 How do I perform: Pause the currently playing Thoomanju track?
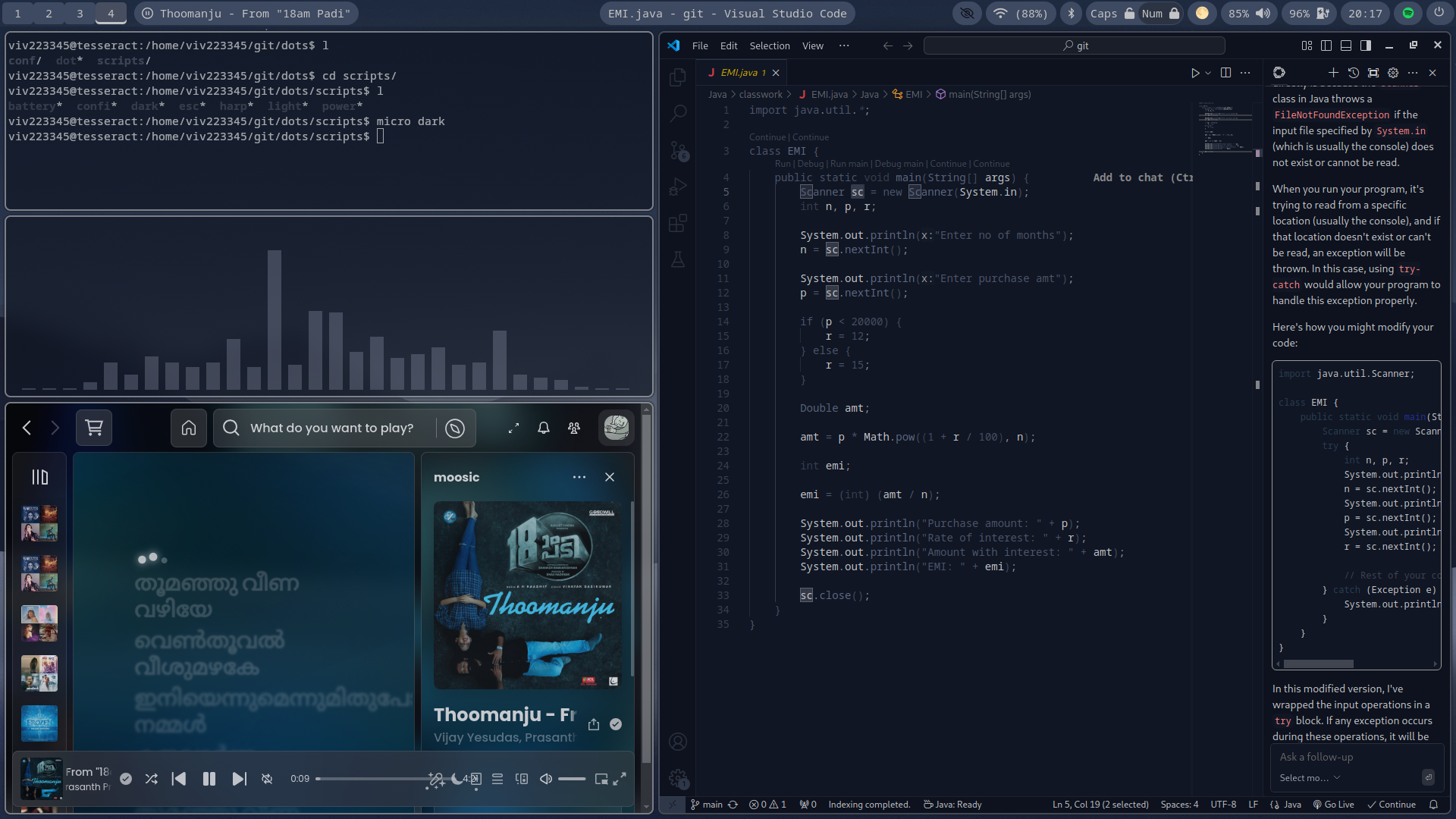(209, 779)
